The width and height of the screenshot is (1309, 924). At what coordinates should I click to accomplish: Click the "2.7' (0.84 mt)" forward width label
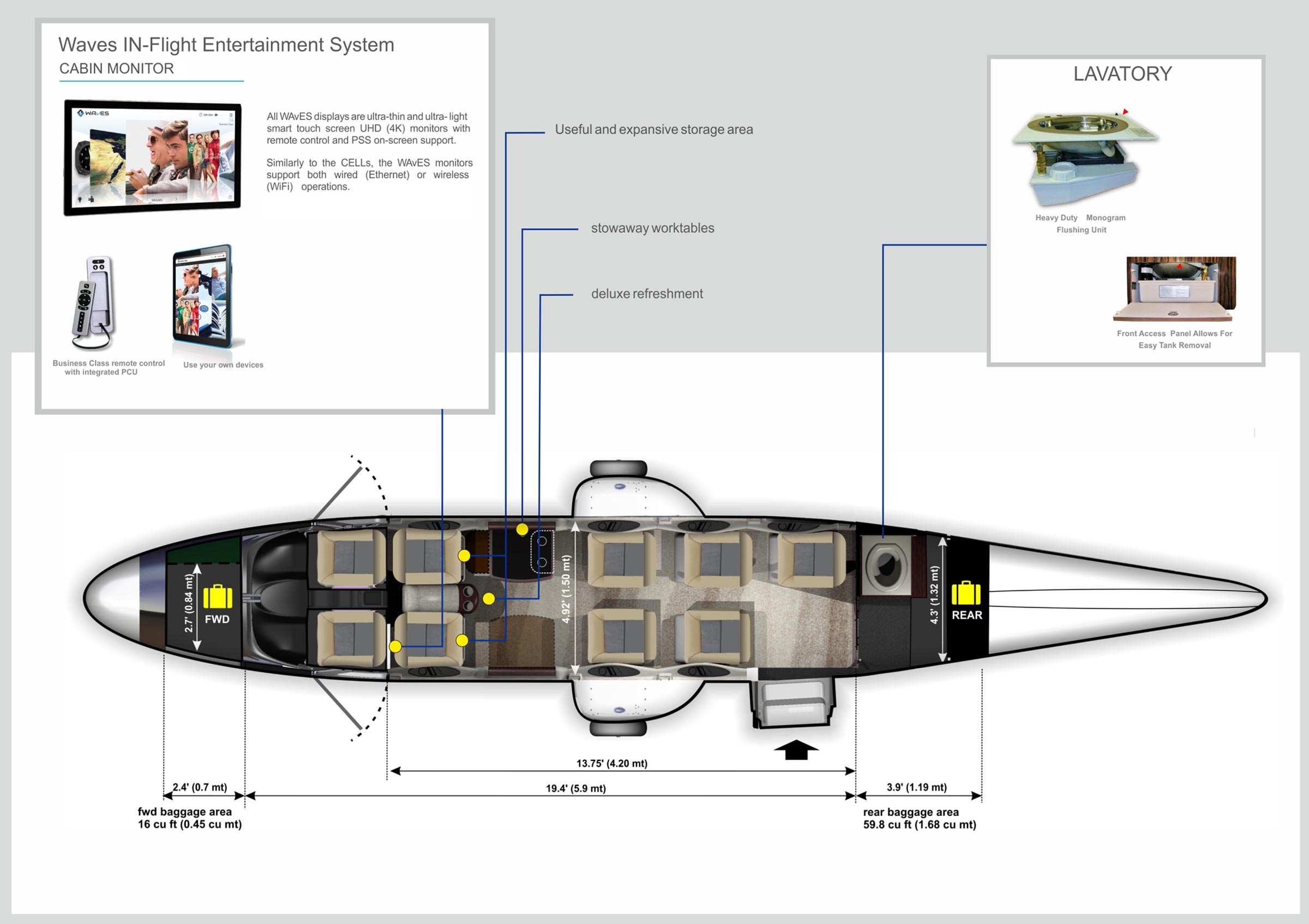tap(189, 603)
